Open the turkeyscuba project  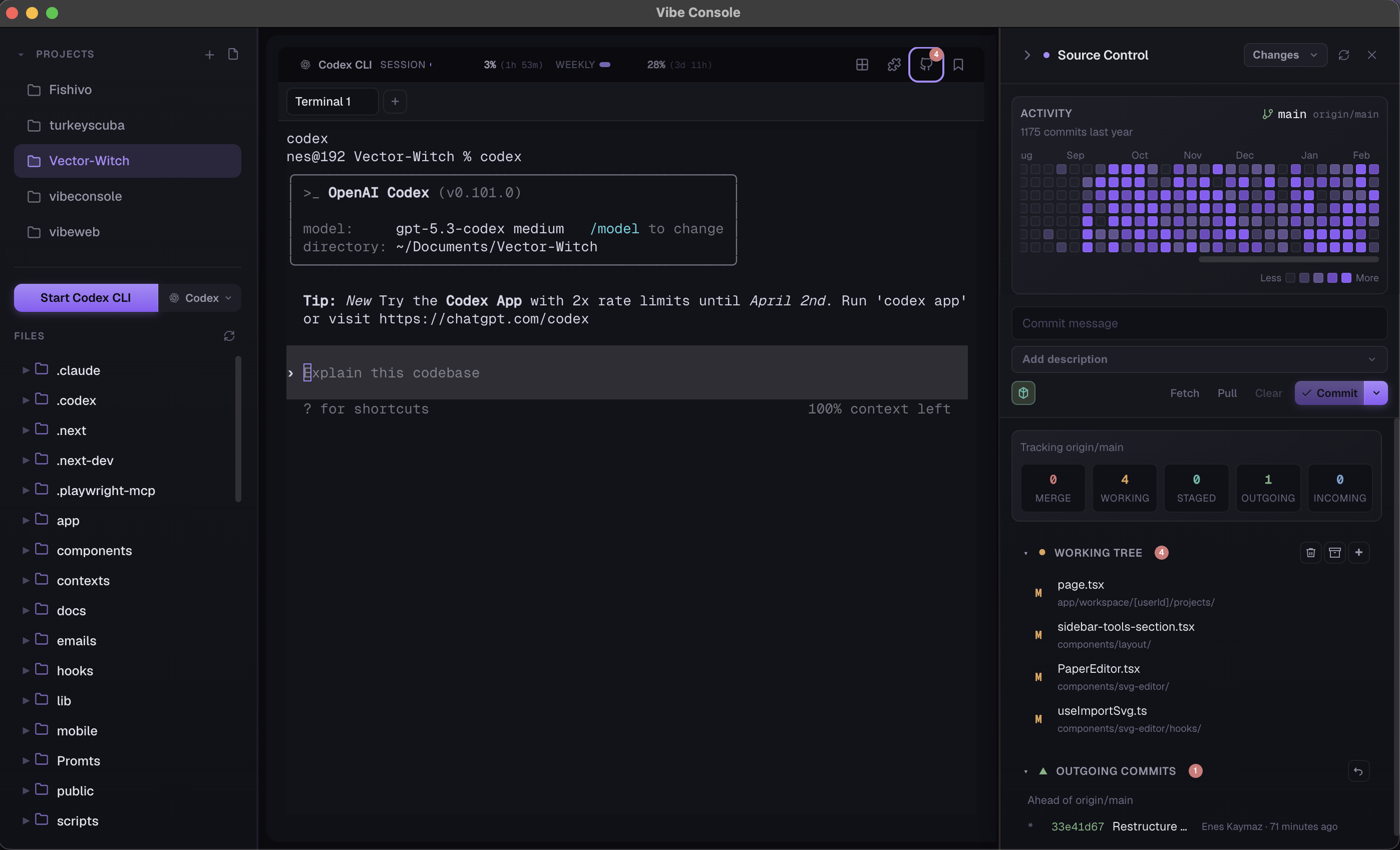[127, 125]
